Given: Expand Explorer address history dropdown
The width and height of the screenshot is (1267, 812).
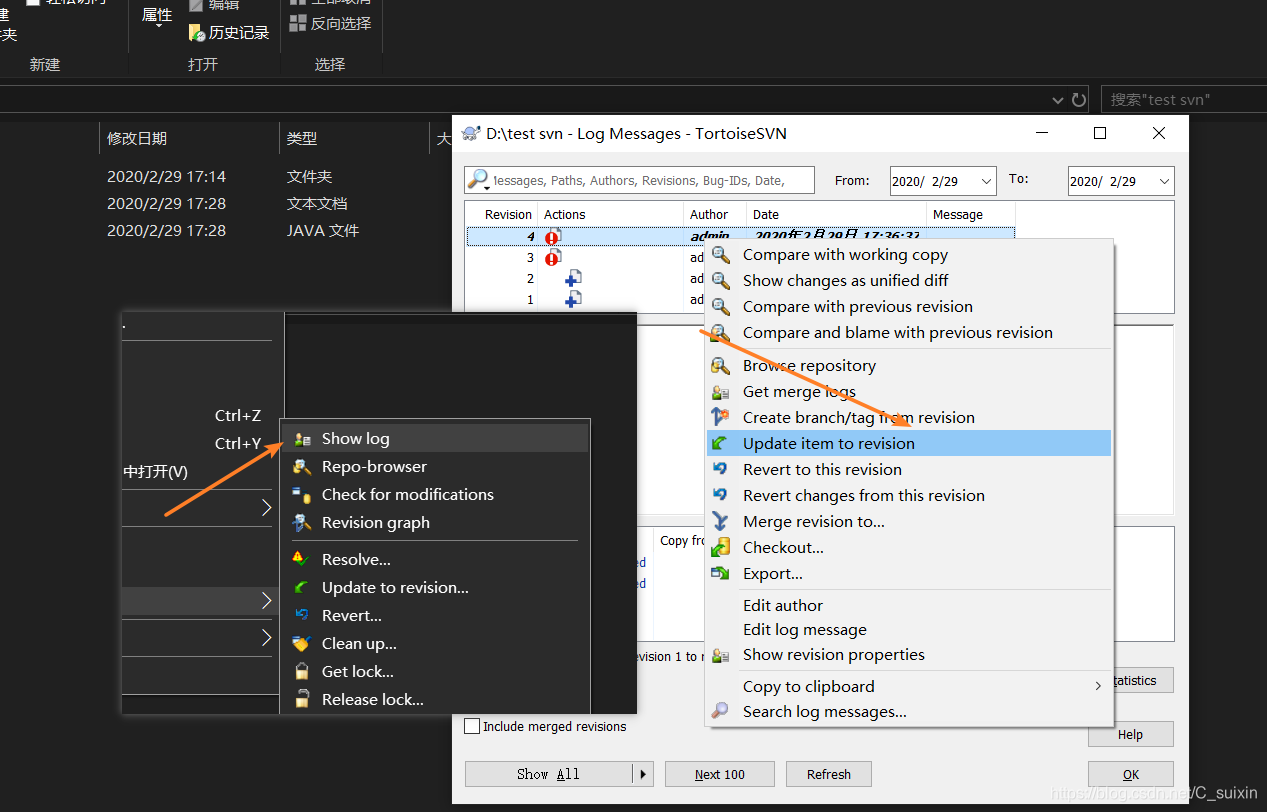Looking at the screenshot, I should [1058, 100].
